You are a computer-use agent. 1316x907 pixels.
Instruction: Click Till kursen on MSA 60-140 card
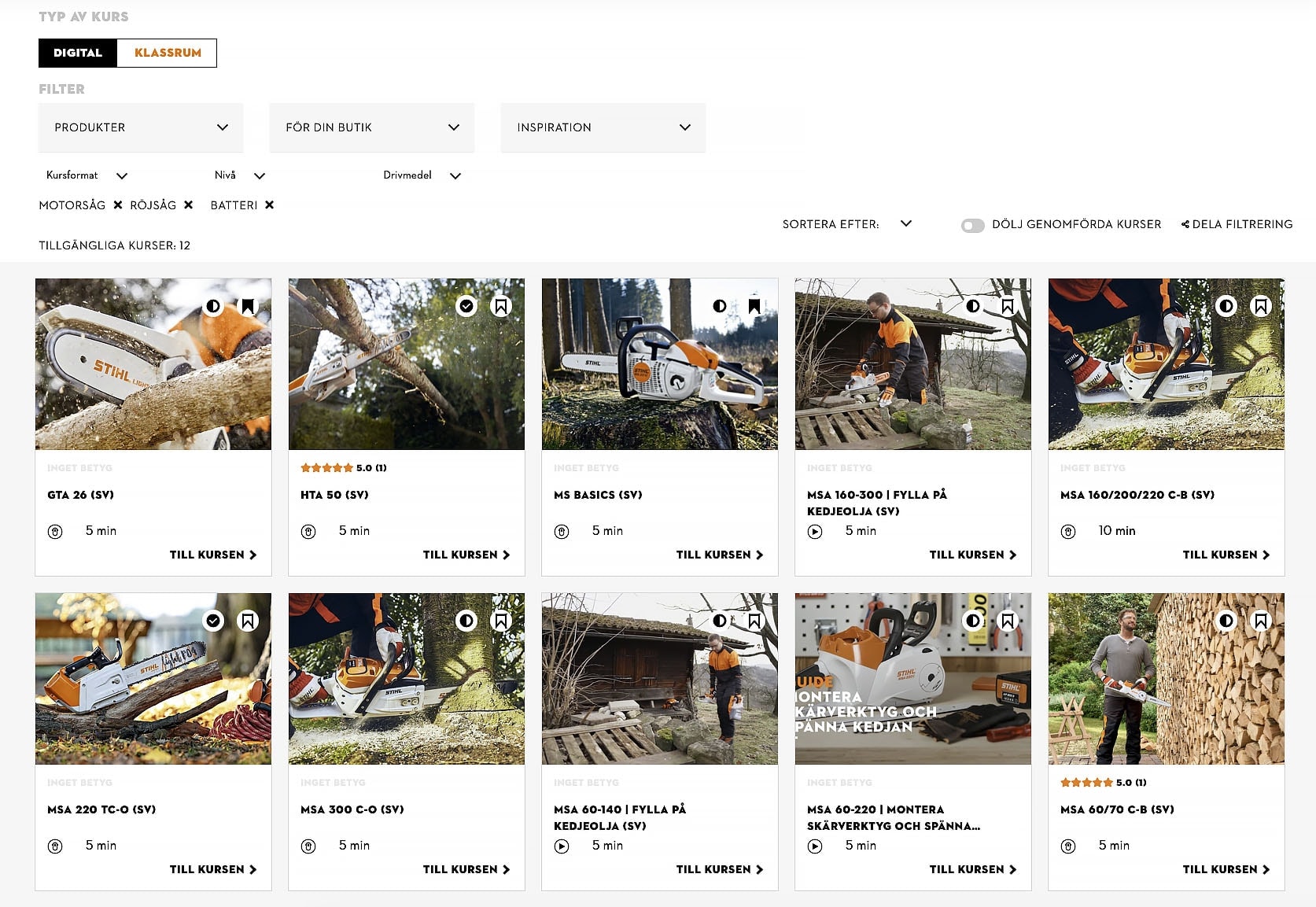tap(720, 869)
